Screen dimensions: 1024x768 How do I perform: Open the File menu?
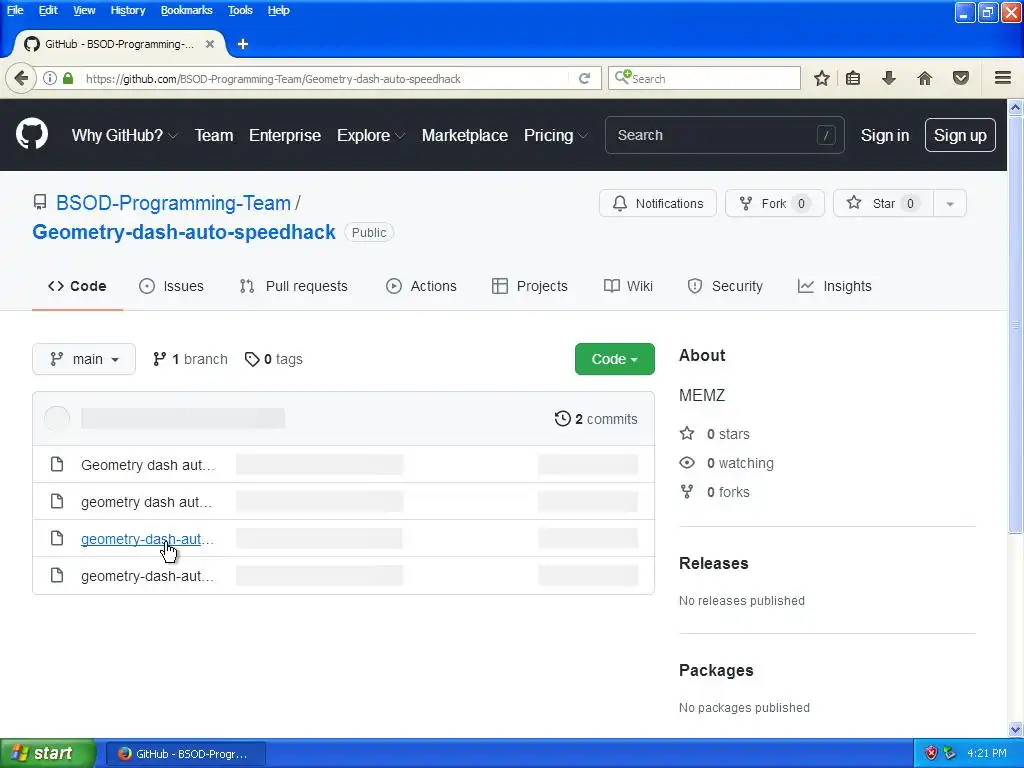click(x=15, y=10)
